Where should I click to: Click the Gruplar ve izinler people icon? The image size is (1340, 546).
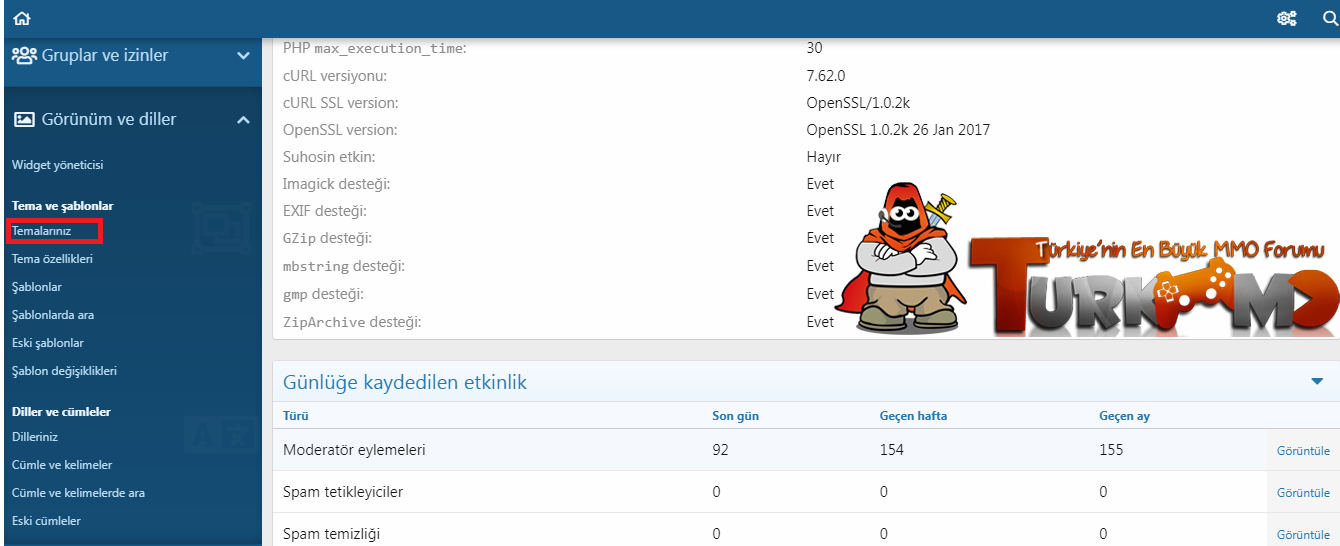[24, 55]
